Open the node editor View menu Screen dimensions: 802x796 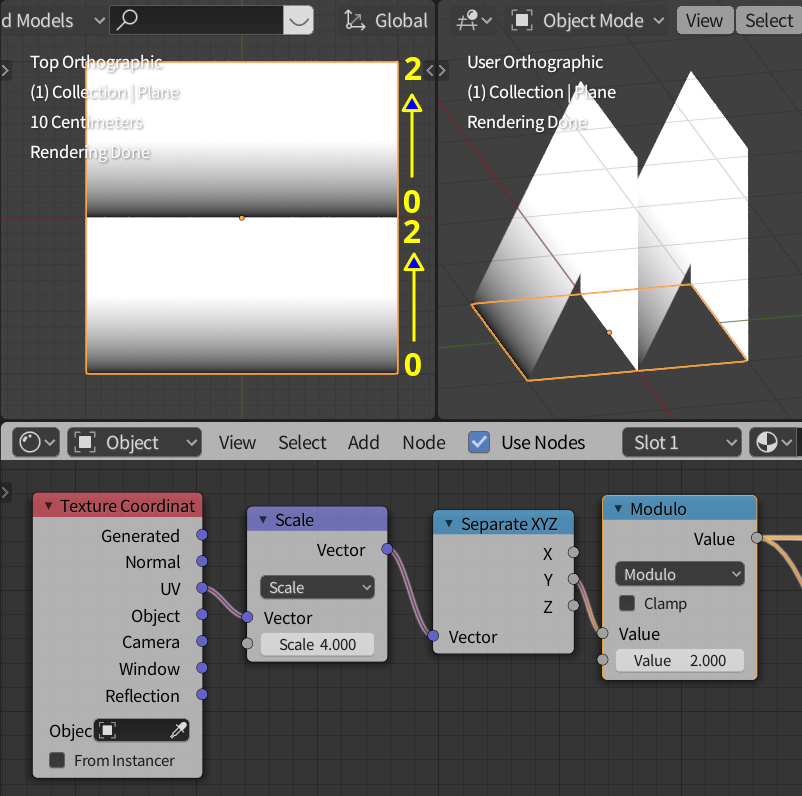237,442
